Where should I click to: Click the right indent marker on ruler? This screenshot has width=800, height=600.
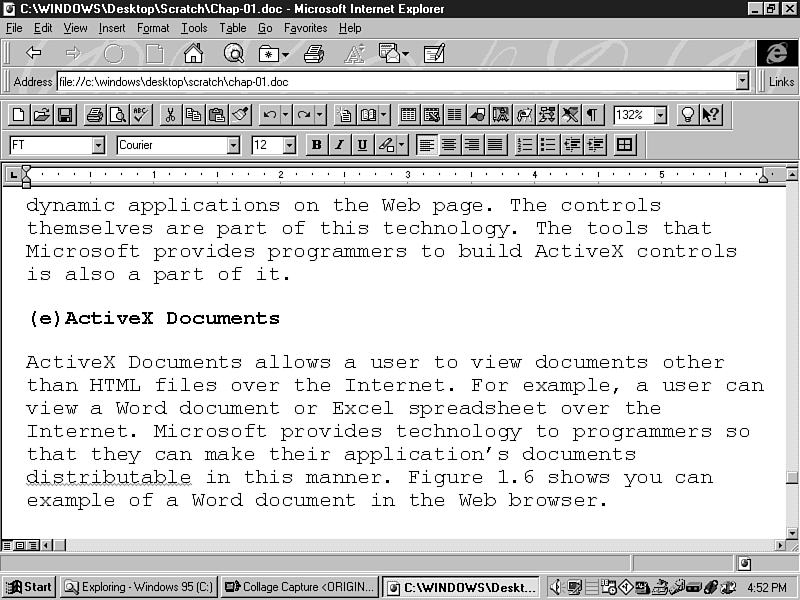pyautogui.click(x=763, y=177)
